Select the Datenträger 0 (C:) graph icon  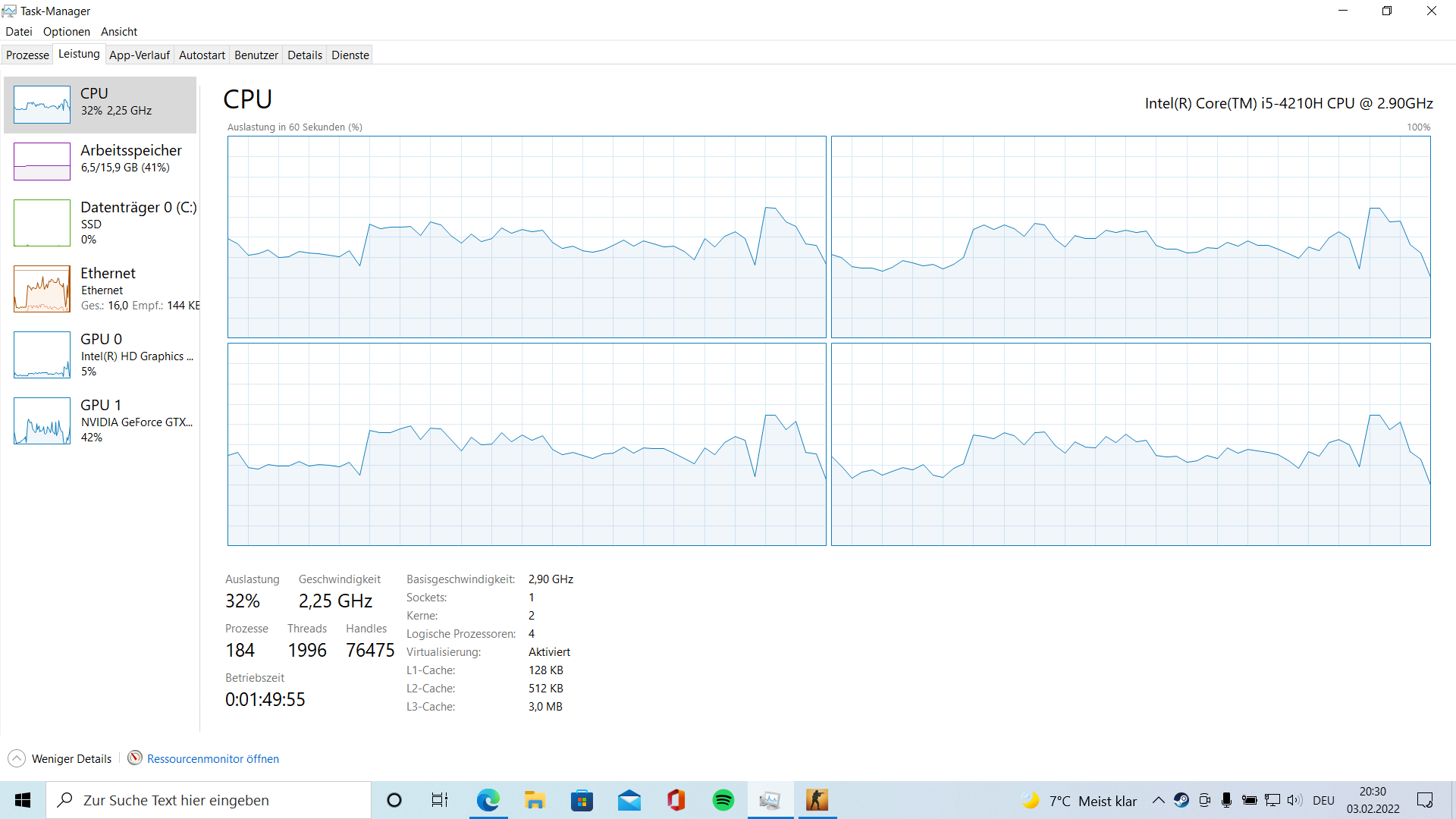(x=42, y=223)
